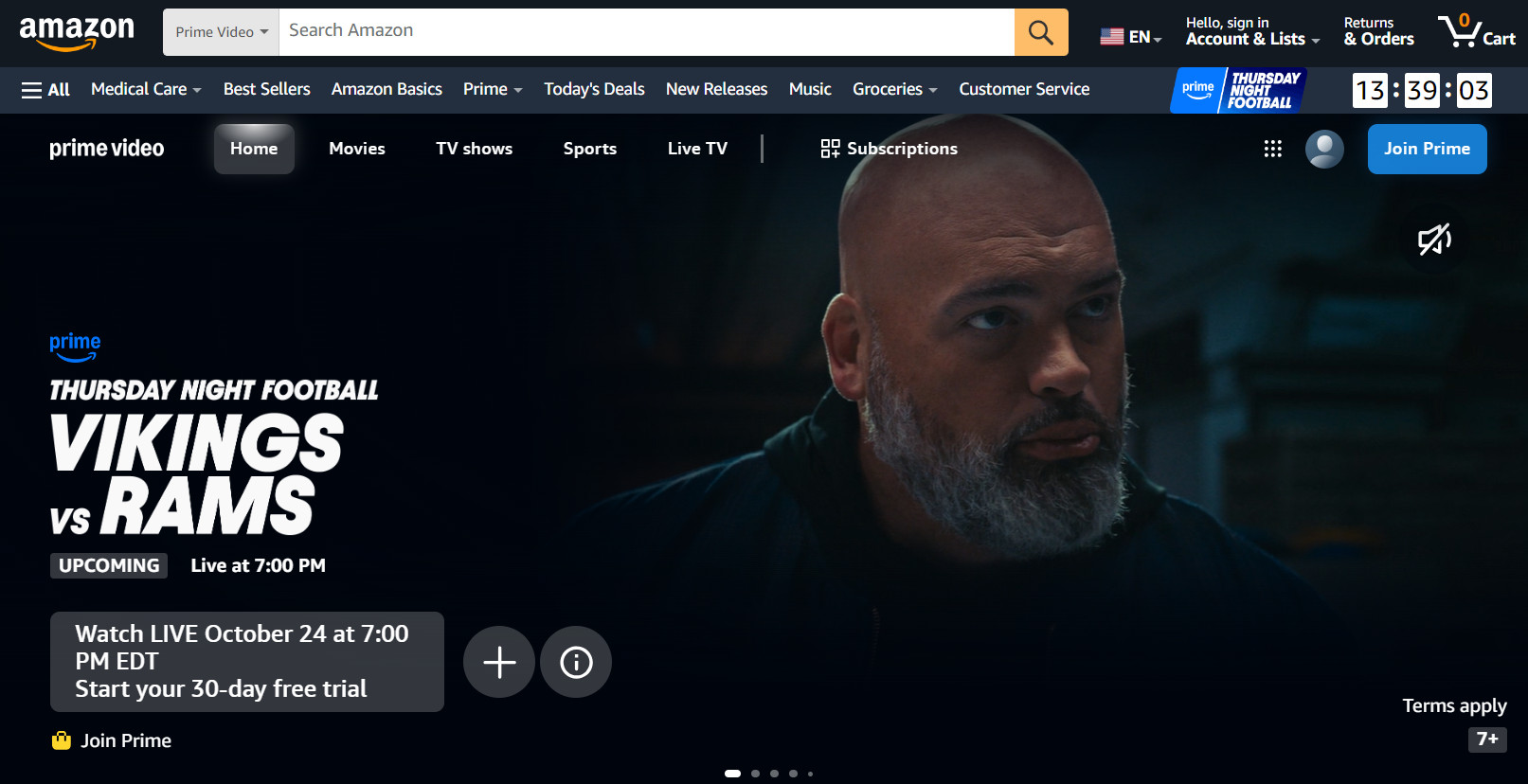Click the Vikings vs Rams title

click(197, 474)
